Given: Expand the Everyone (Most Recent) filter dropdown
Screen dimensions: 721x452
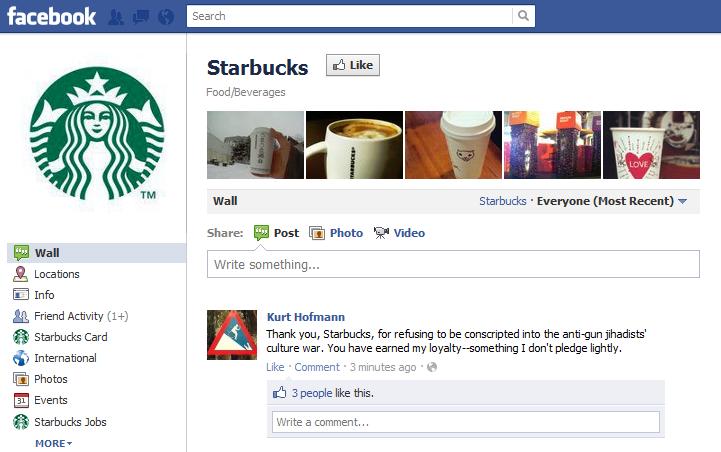Looking at the screenshot, I should click(612, 201).
